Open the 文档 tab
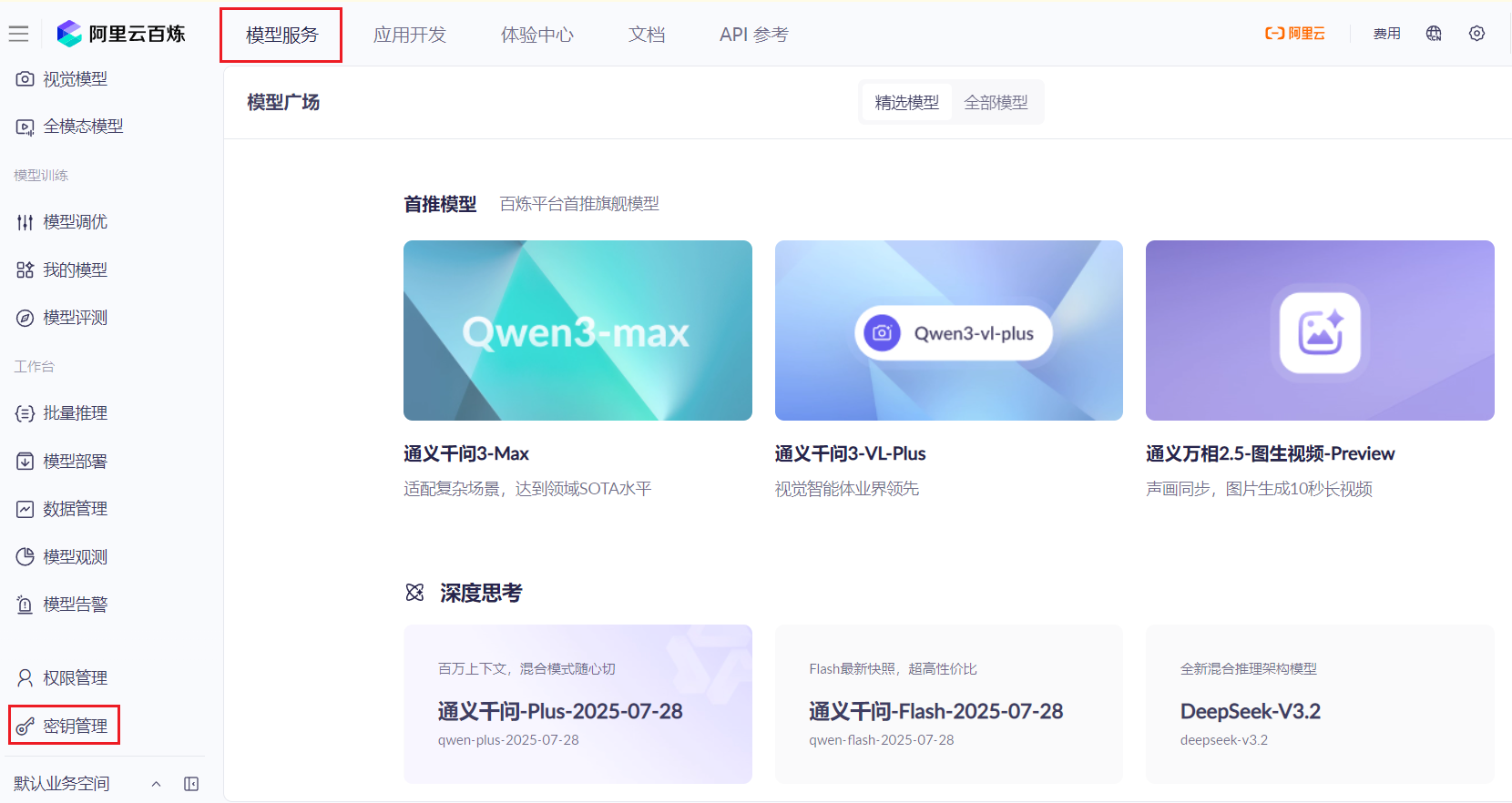This screenshot has width=1512, height=803. [647, 35]
